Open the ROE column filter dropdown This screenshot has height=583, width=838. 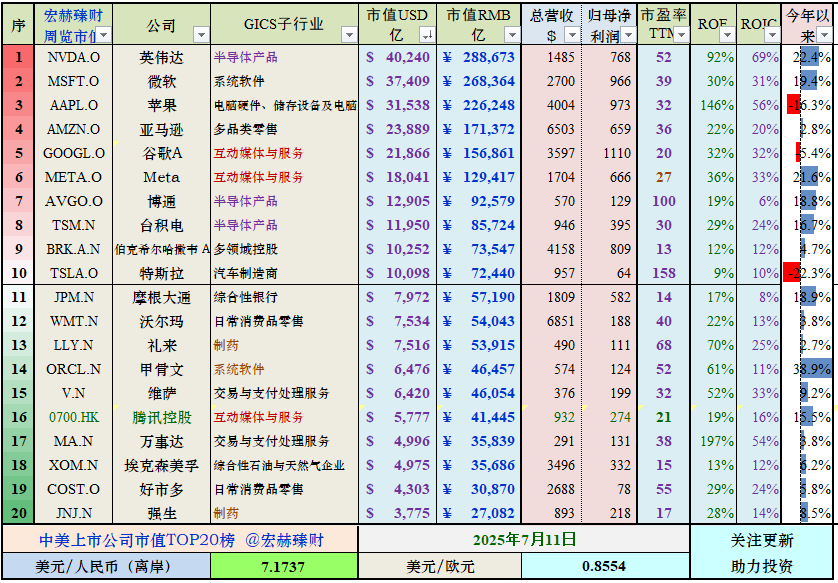pyautogui.click(x=727, y=35)
